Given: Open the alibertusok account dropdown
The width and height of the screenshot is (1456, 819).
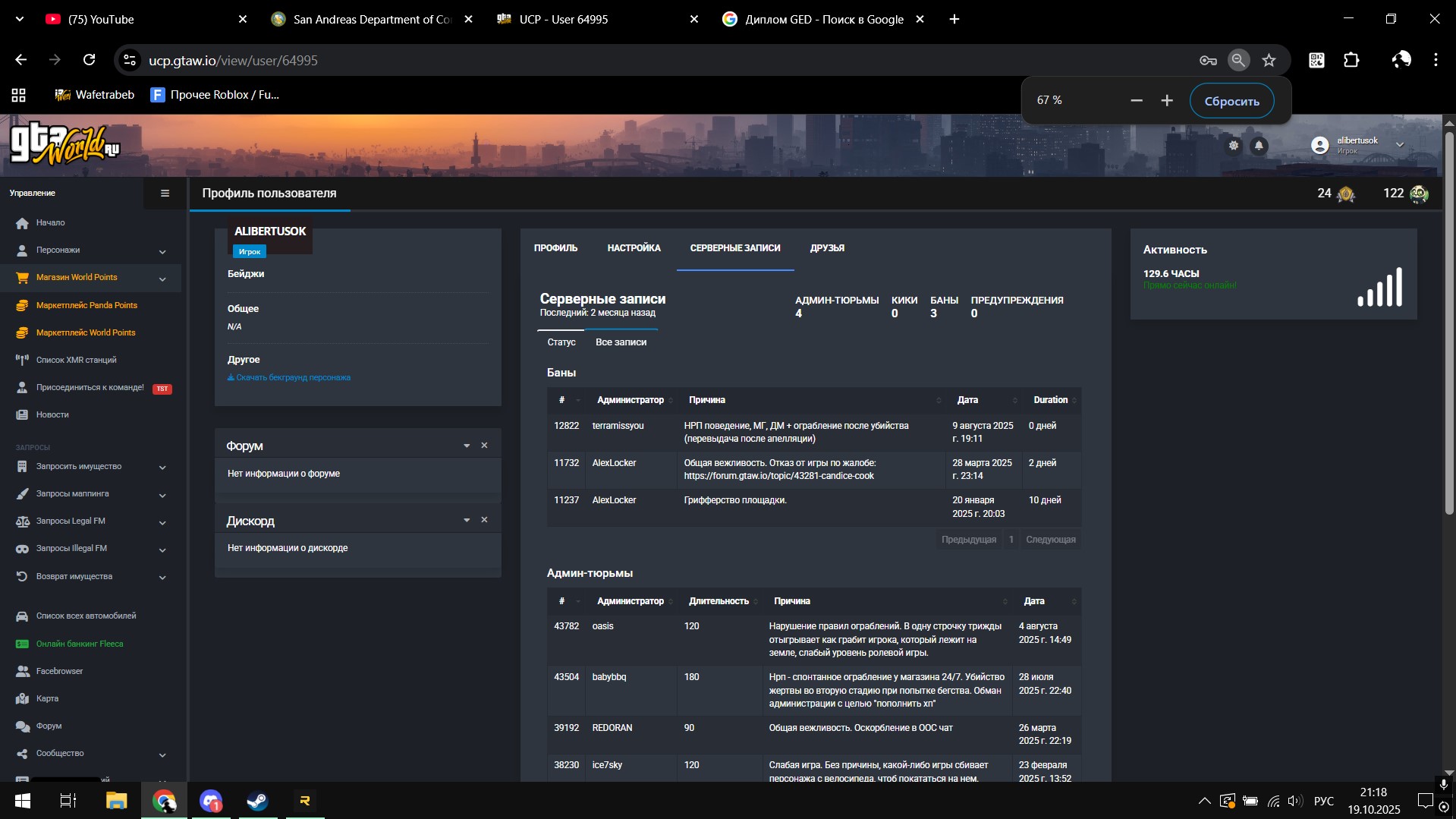Looking at the screenshot, I should pyautogui.click(x=1399, y=144).
